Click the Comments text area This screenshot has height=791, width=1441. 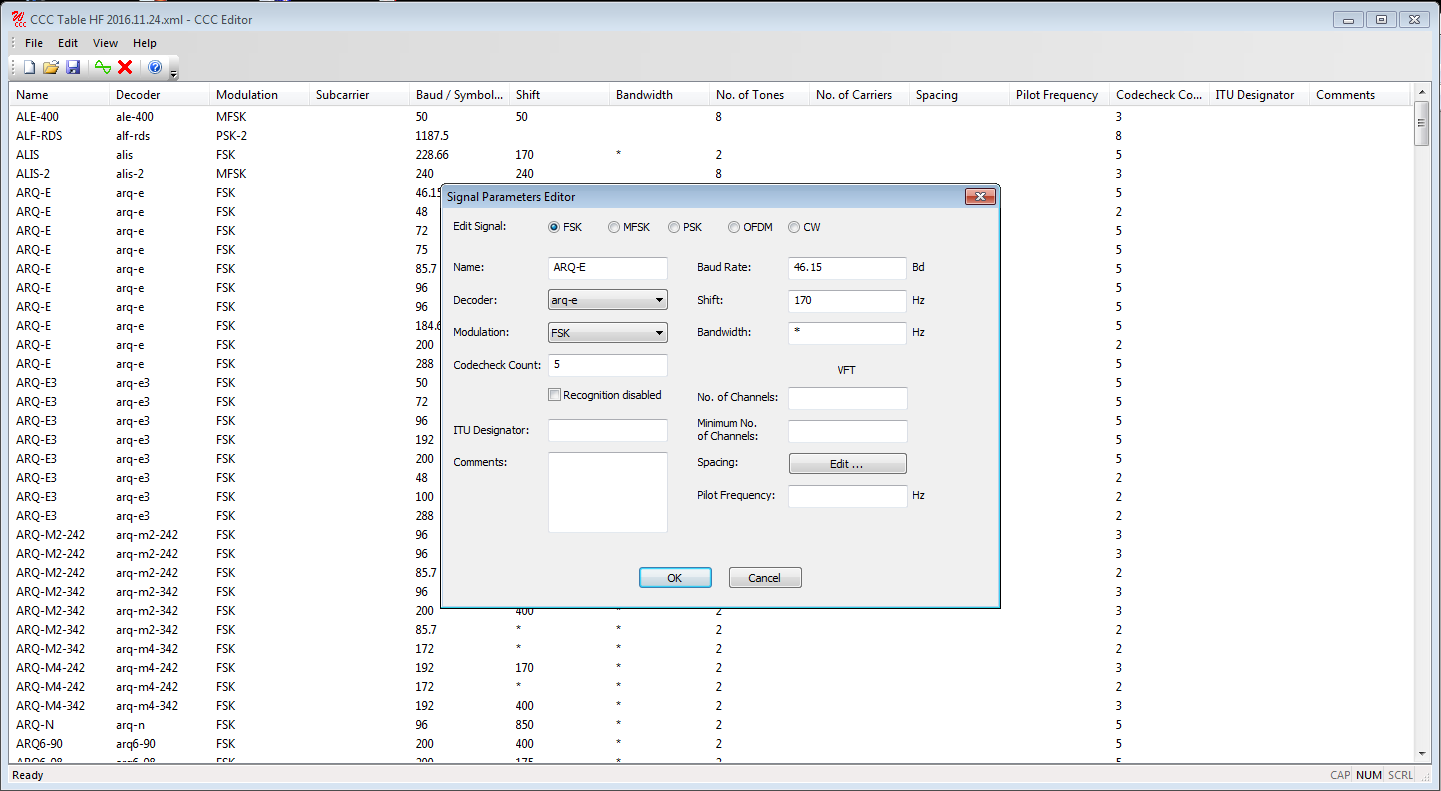608,492
